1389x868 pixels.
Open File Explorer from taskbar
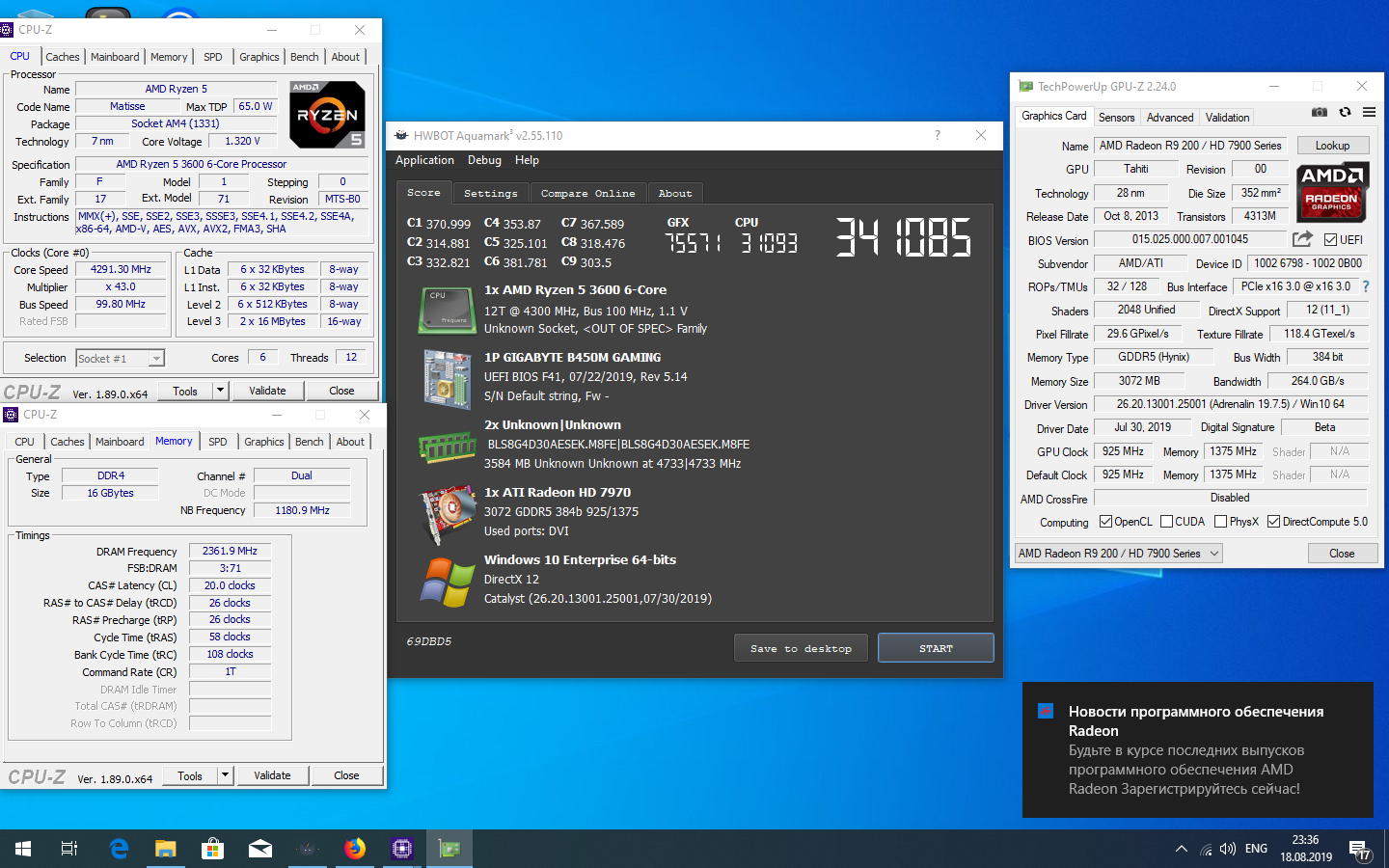point(166,849)
